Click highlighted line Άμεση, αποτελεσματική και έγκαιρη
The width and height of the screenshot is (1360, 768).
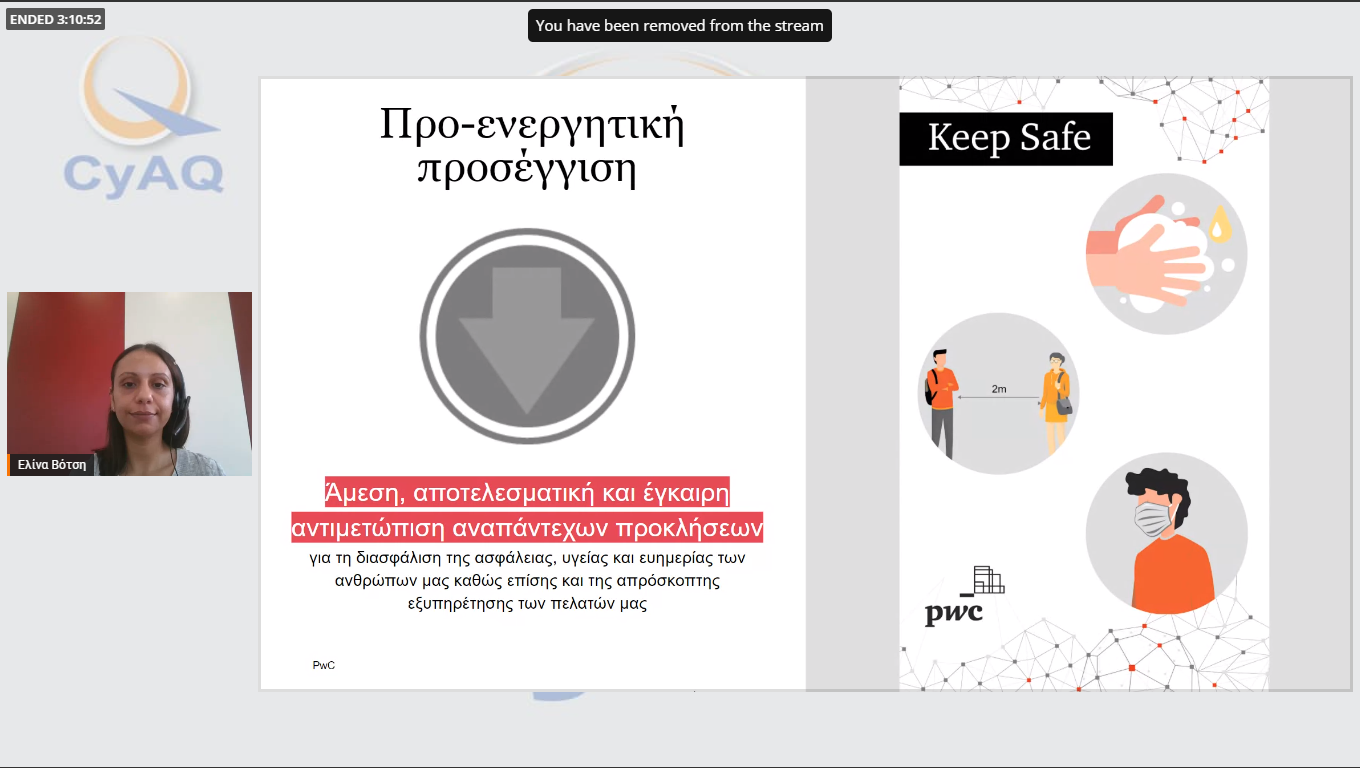click(x=527, y=493)
